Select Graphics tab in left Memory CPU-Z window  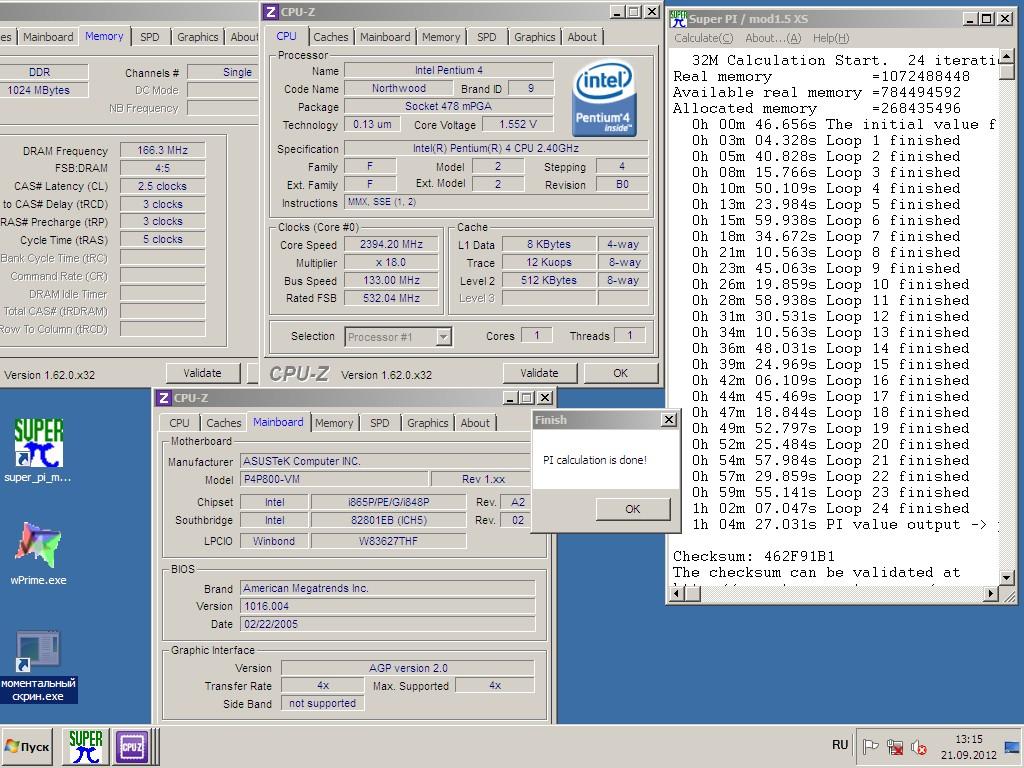click(197, 37)
